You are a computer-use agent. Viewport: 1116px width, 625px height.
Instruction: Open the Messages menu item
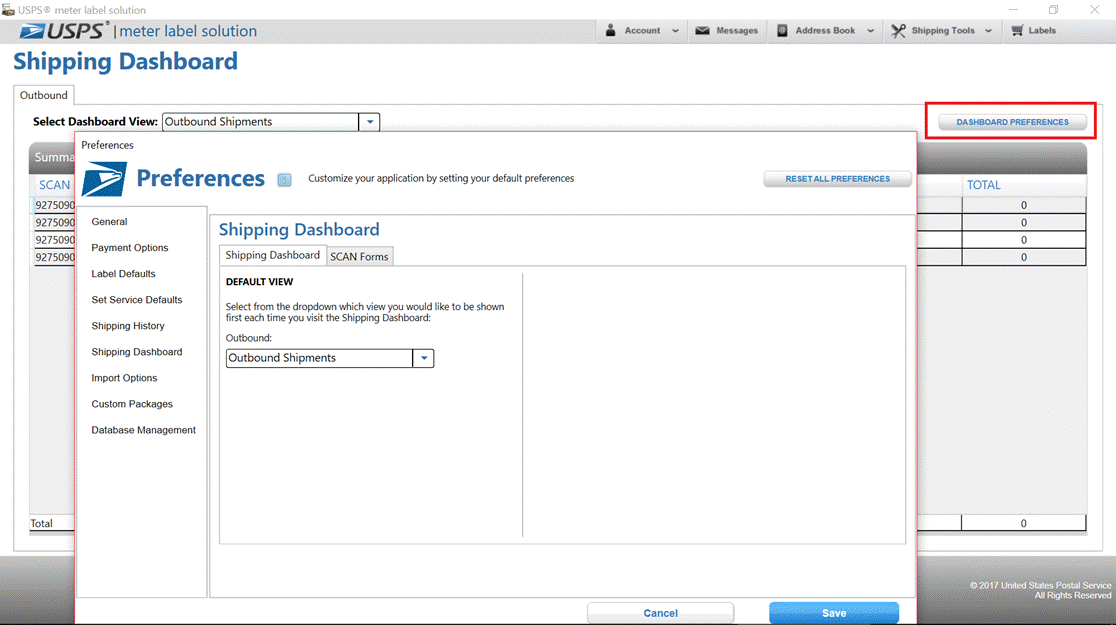coord(727,31)
